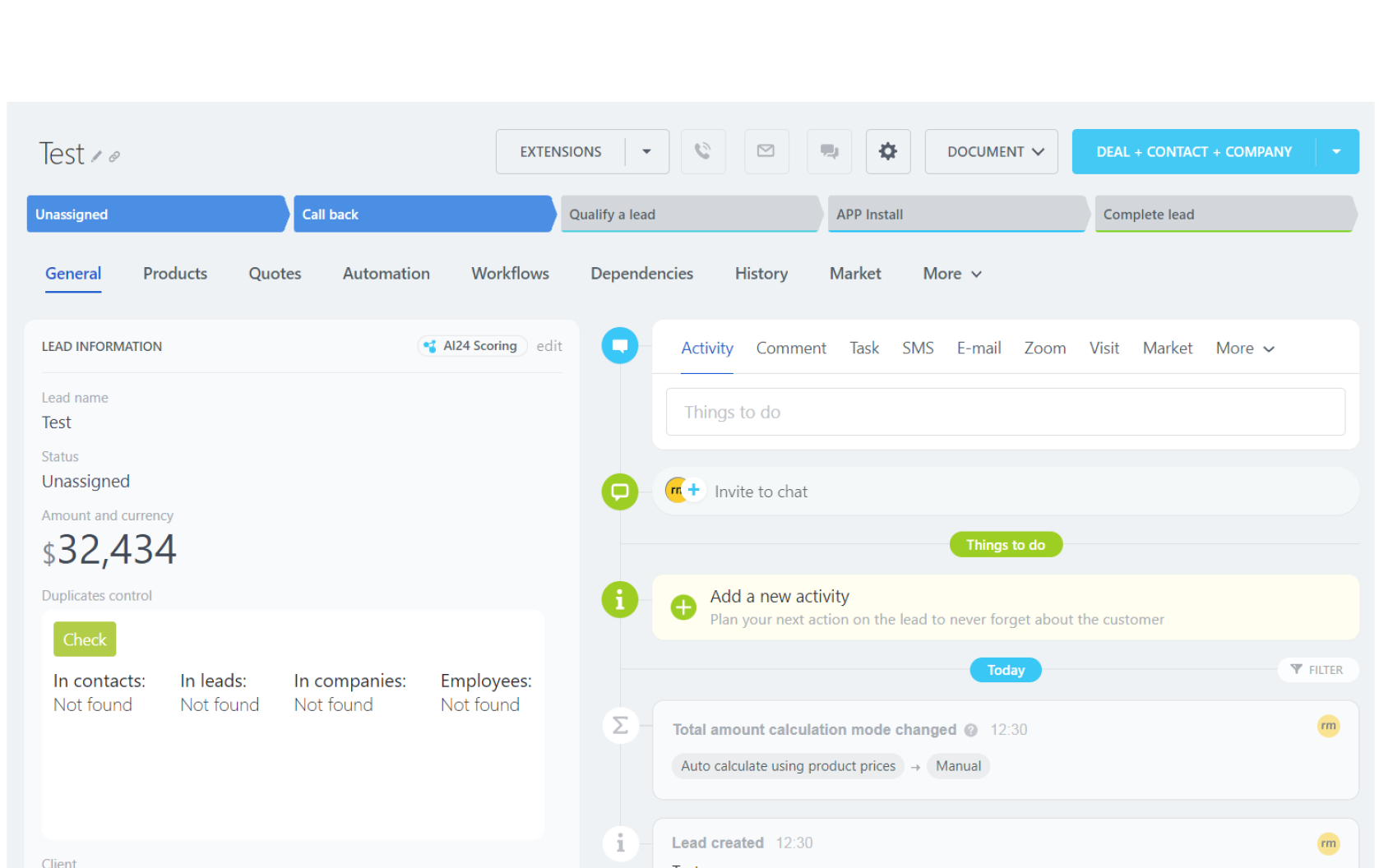Click Add a new activity
Image resolution: width=1379 pixels, height=868 pixels.
pyautogui.click(x=780, y=597)
